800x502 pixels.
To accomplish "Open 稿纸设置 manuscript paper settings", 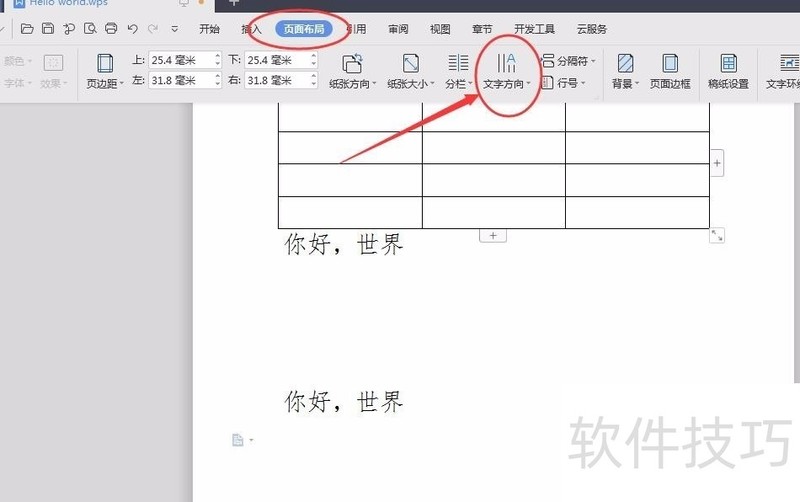I will [728, 71].
